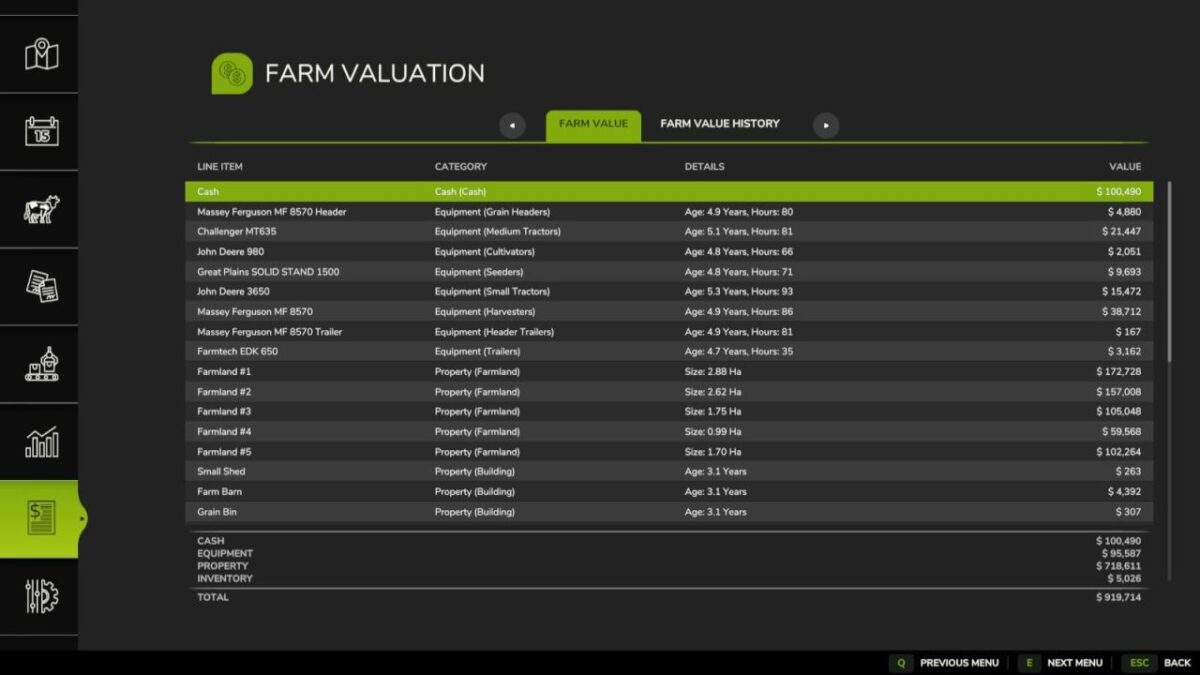Click the right arrow beside Farm Value History
The width and height of the screenshot is (1200, 675).
click(827, 124)
